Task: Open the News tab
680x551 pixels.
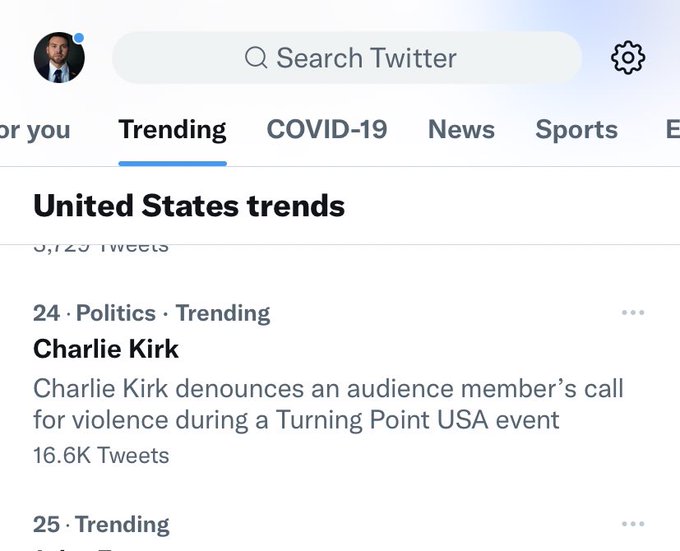Action: click(x=461, y=130)
